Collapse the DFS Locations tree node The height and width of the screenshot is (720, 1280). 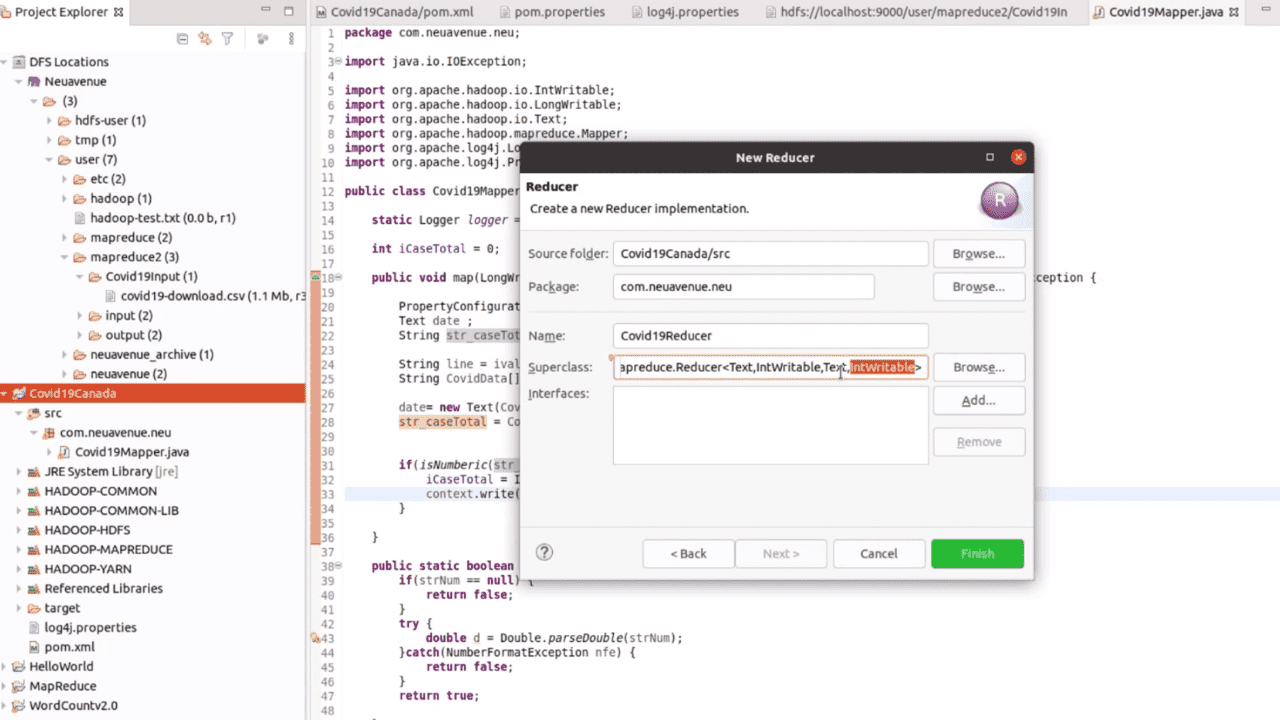tap(6, 62)
